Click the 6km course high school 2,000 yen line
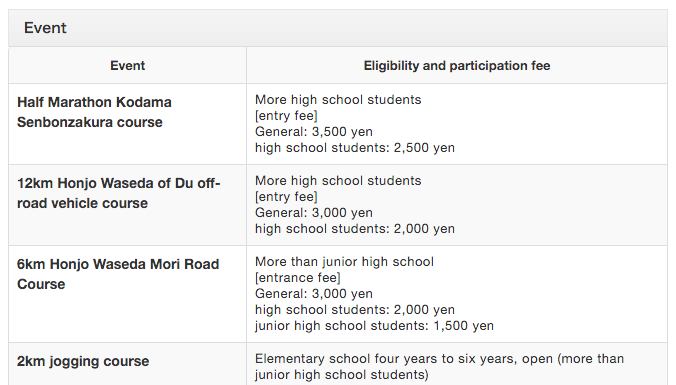Image resolution: width=676 pixels, height=385 pixels. click(354, 310)
